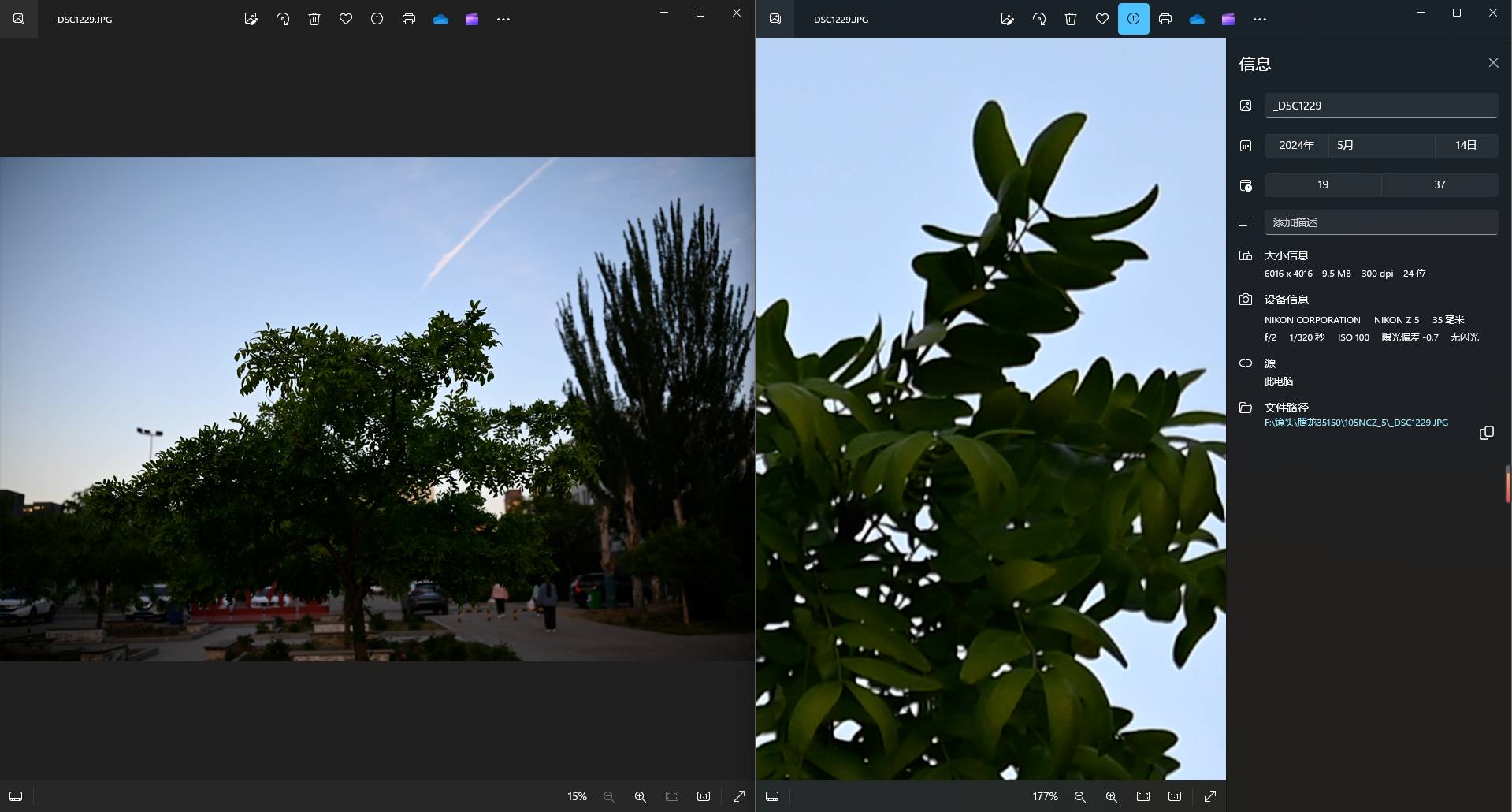This screenshot has width=1512, height=812.
Task: Print the photo from the right window toolbar
Action: pyautogui.click(x=1165, y=19)
